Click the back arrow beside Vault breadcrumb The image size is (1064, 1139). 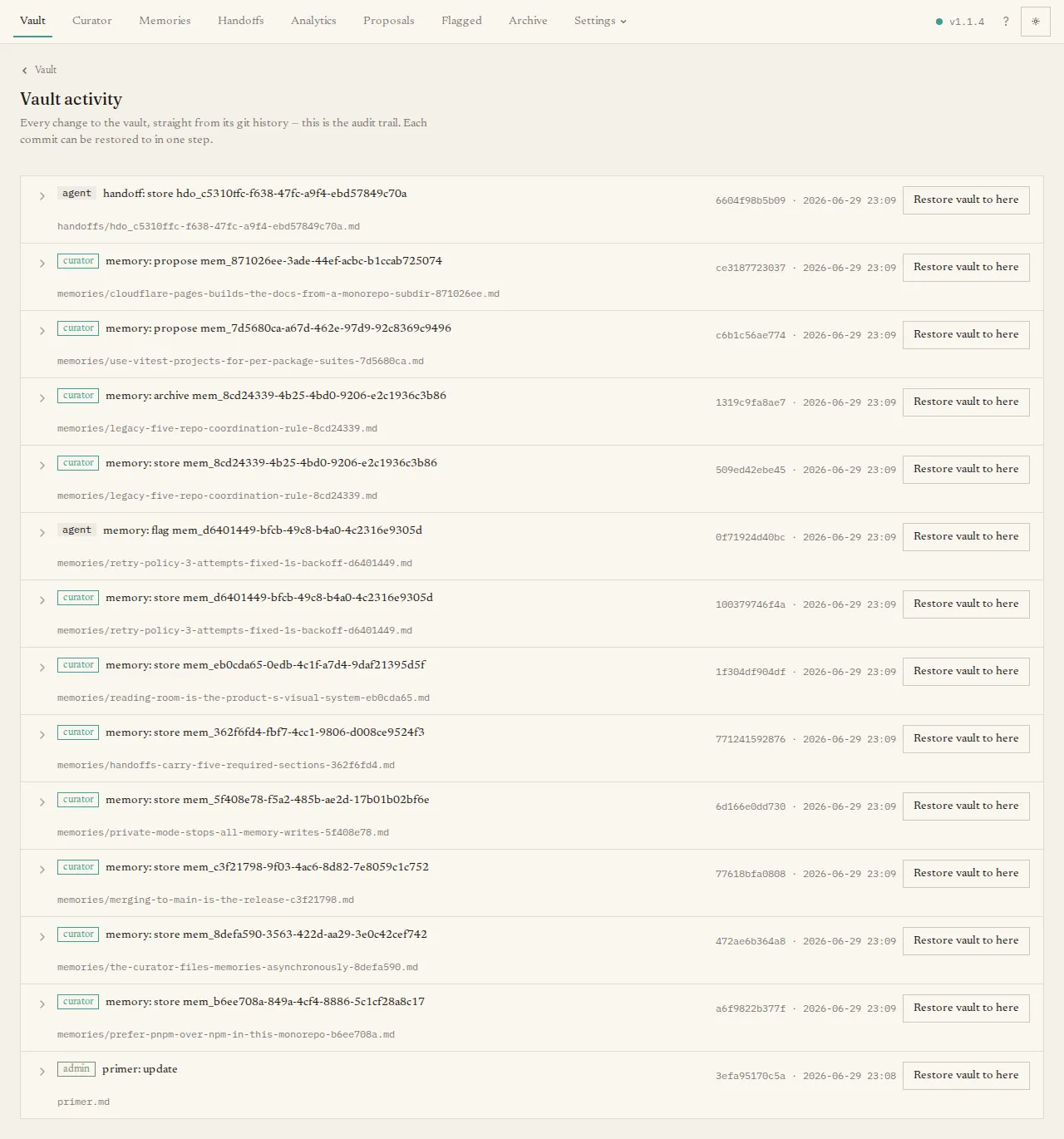point(25,71)
